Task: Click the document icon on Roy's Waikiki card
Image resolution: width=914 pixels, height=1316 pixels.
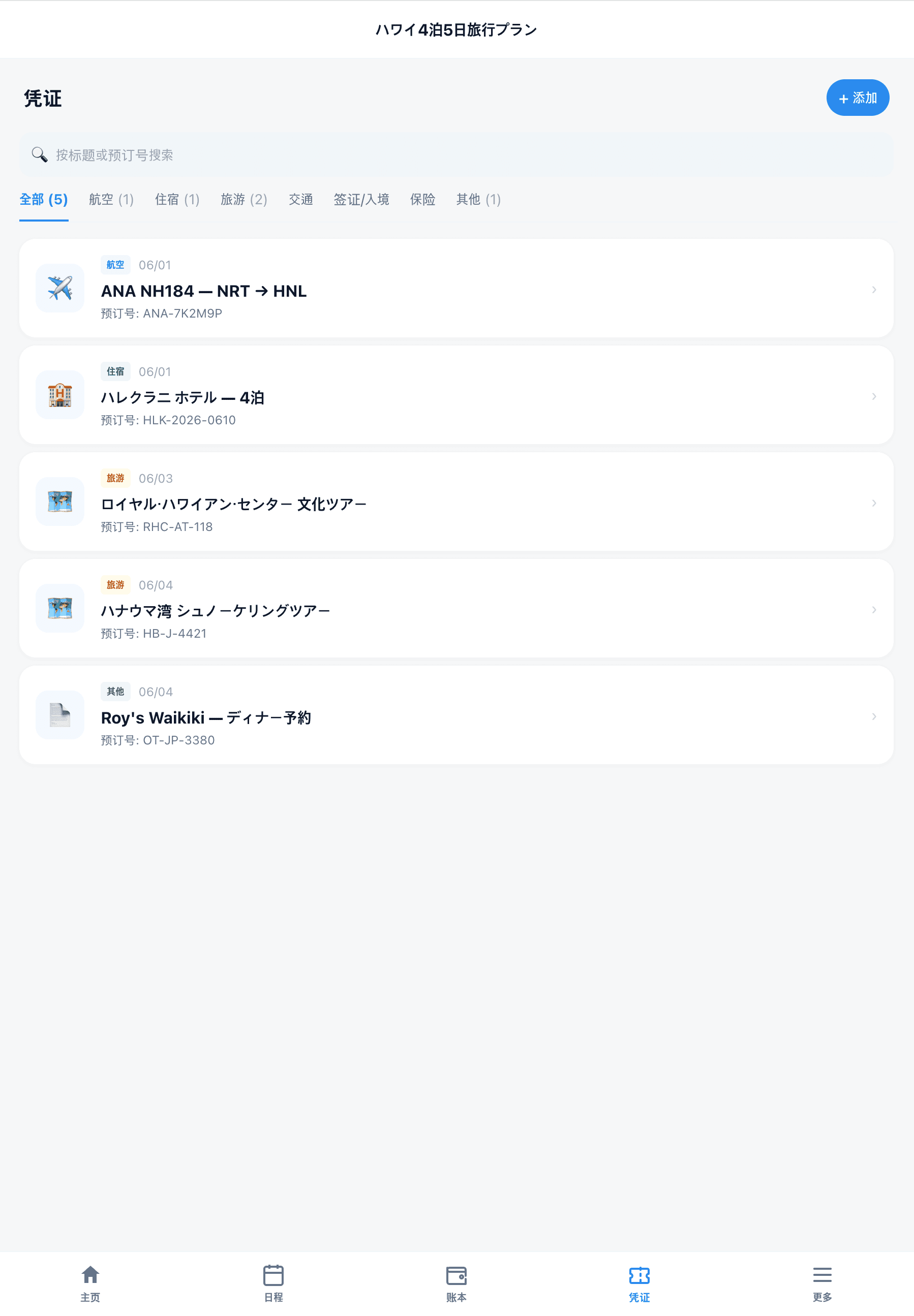Action: [59, 715]
